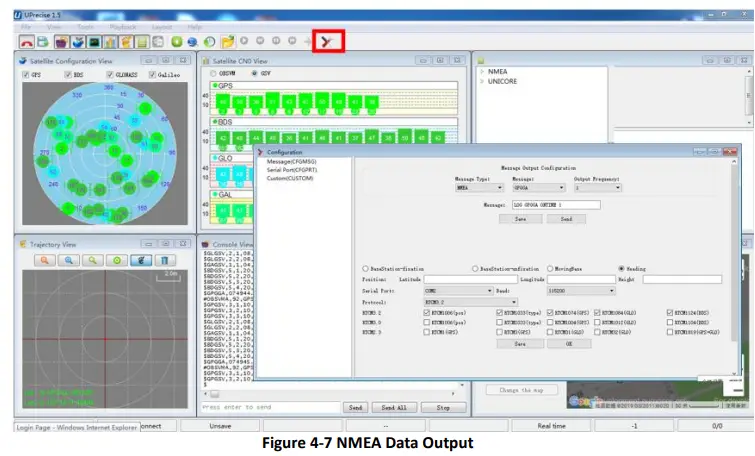The image size is (755, 456).
Task: Open the Configuration tool icon in red box
Action: pyautogui.click(x=328, y=41)
